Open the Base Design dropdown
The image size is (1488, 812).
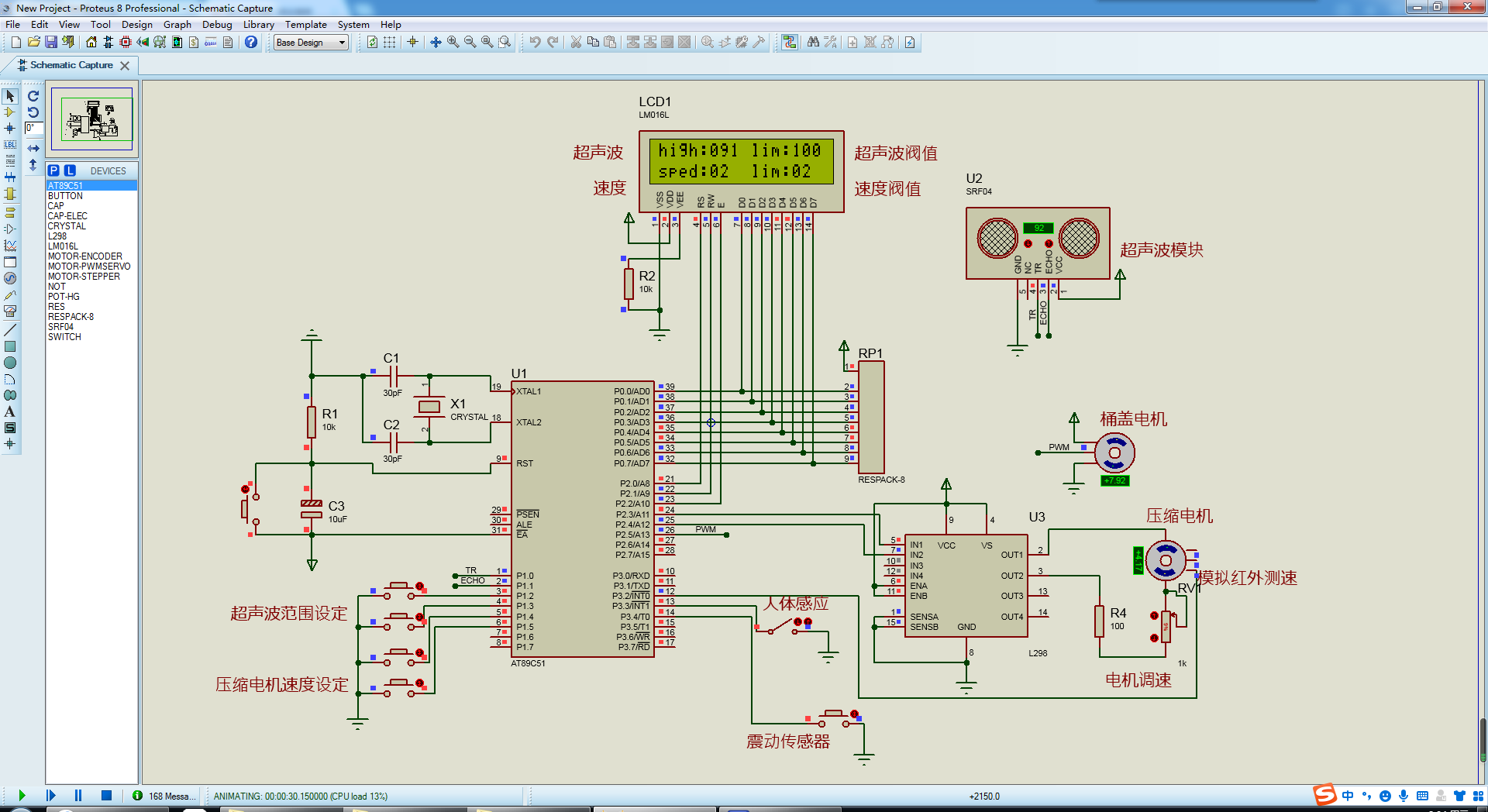pyautogui.click(x=312, y=43)
